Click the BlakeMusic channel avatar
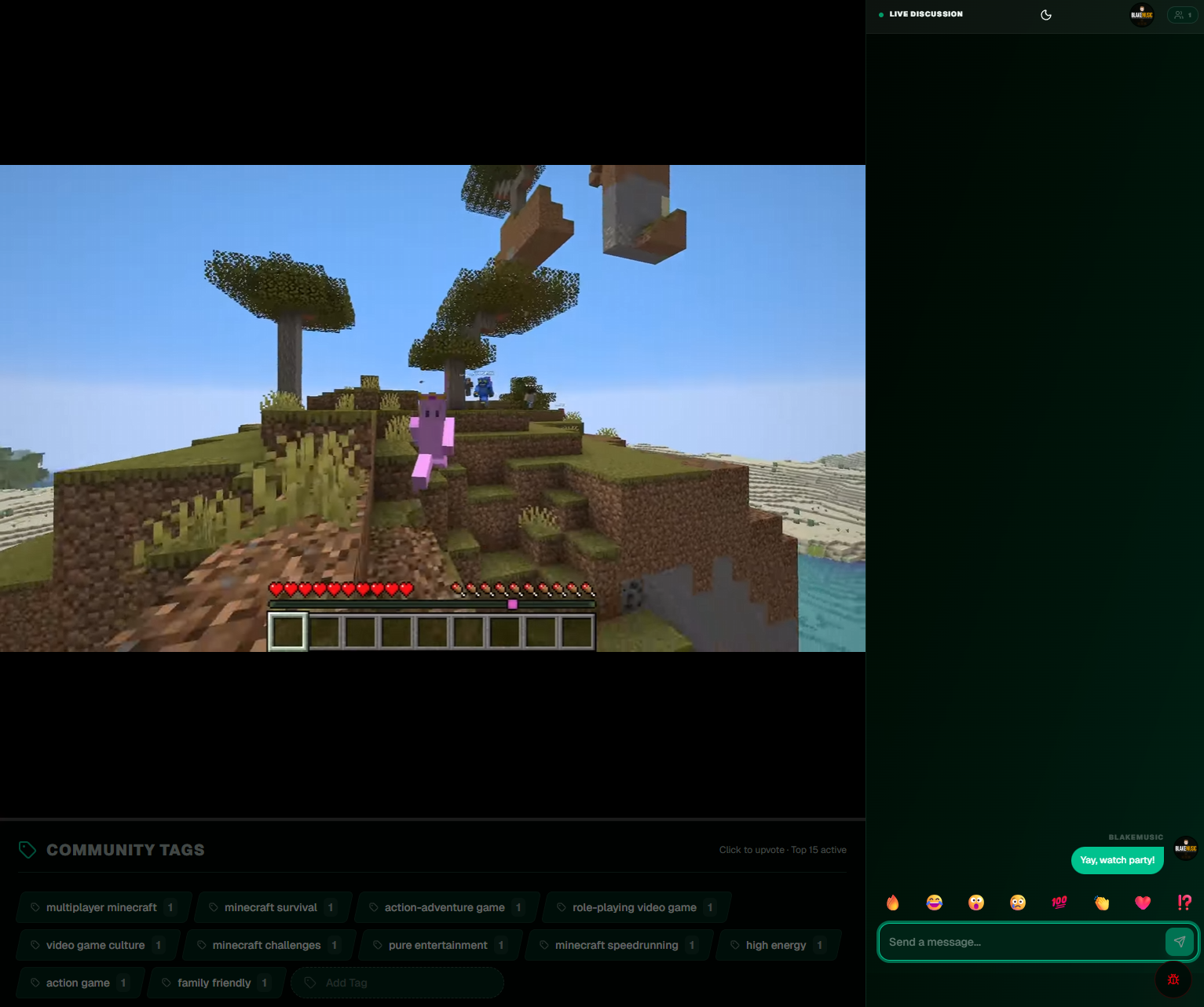 (1141, 14)
